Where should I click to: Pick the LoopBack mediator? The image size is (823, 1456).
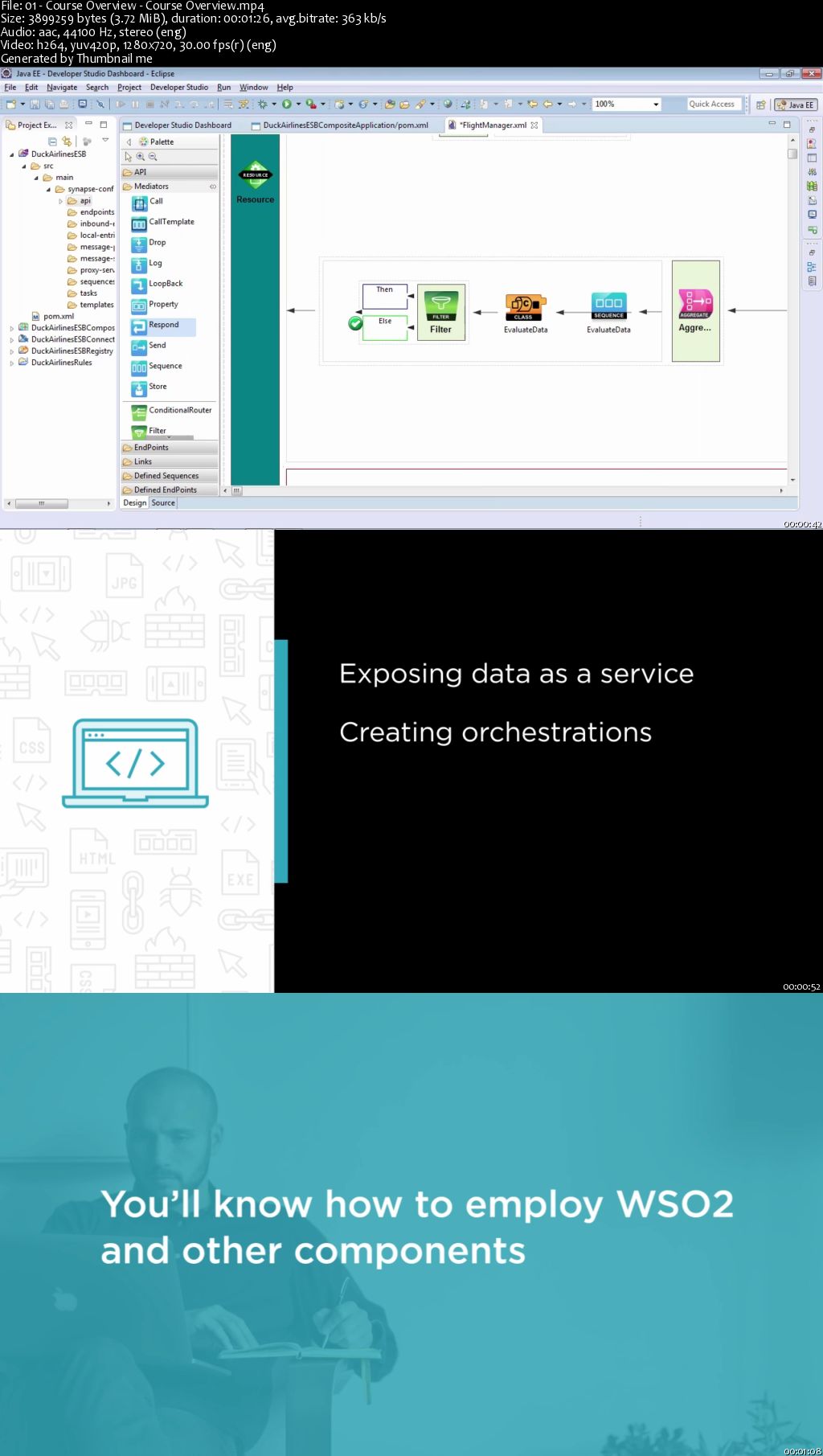tap(158, 284)
